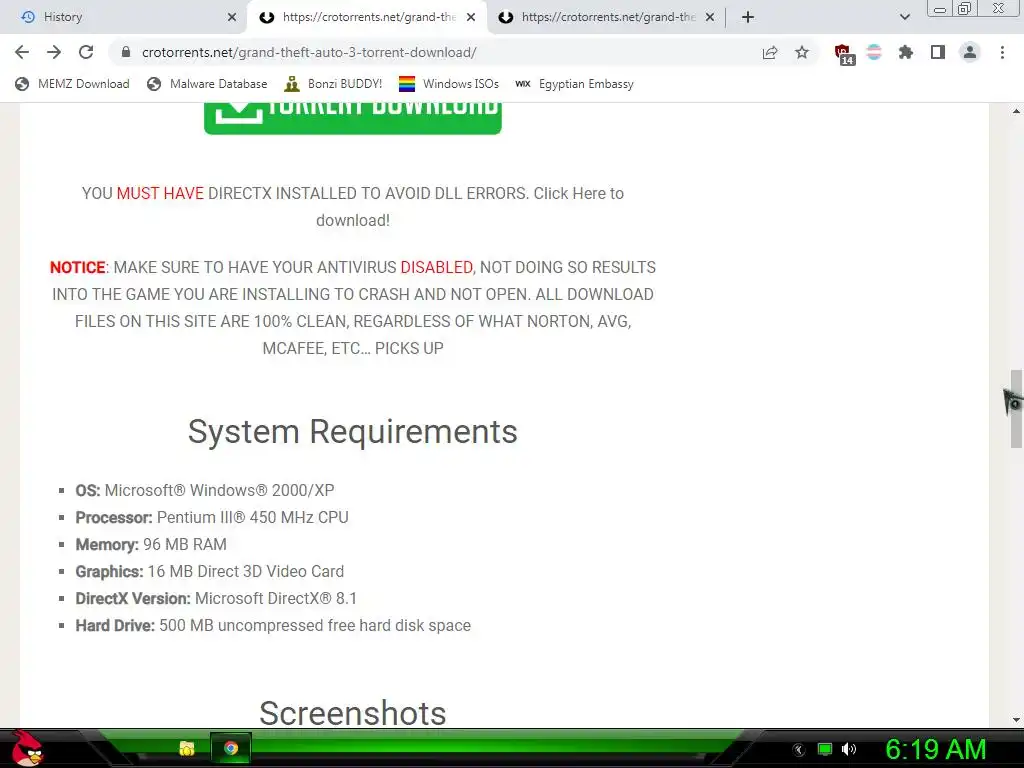Open Windows ISOs bookmark

coord(449,84)
